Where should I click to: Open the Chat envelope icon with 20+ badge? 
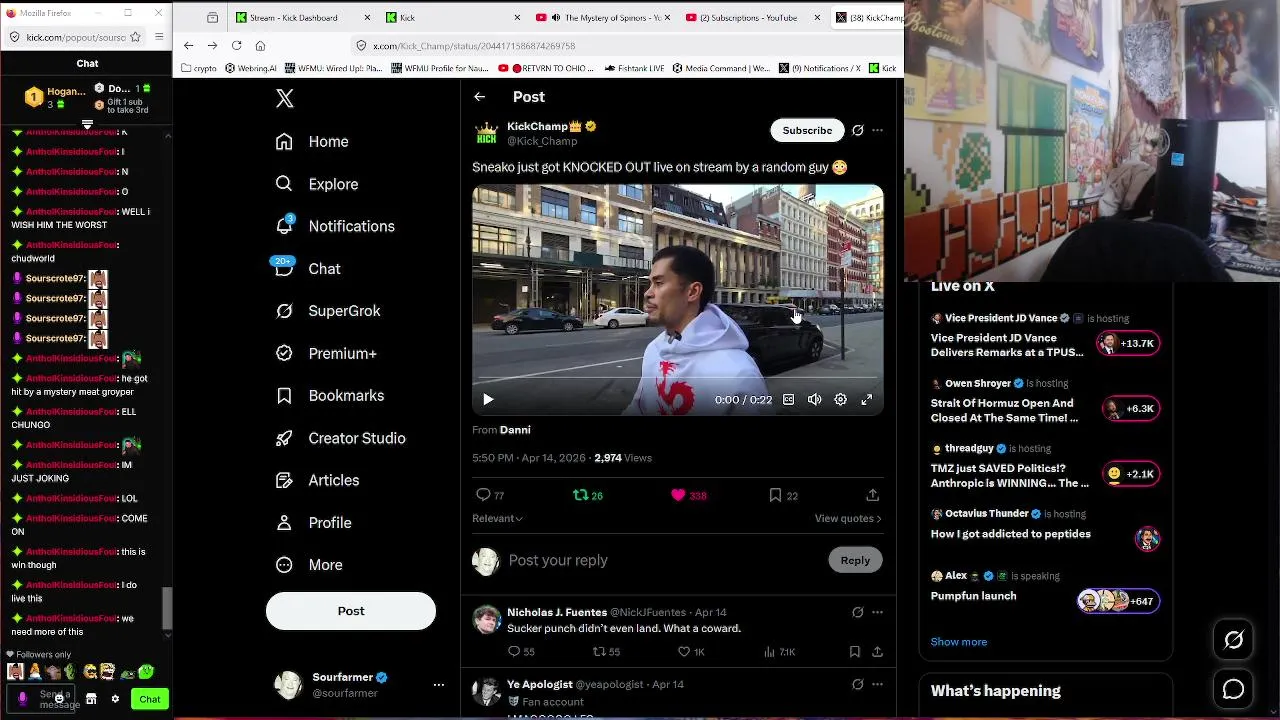(284, 268)
